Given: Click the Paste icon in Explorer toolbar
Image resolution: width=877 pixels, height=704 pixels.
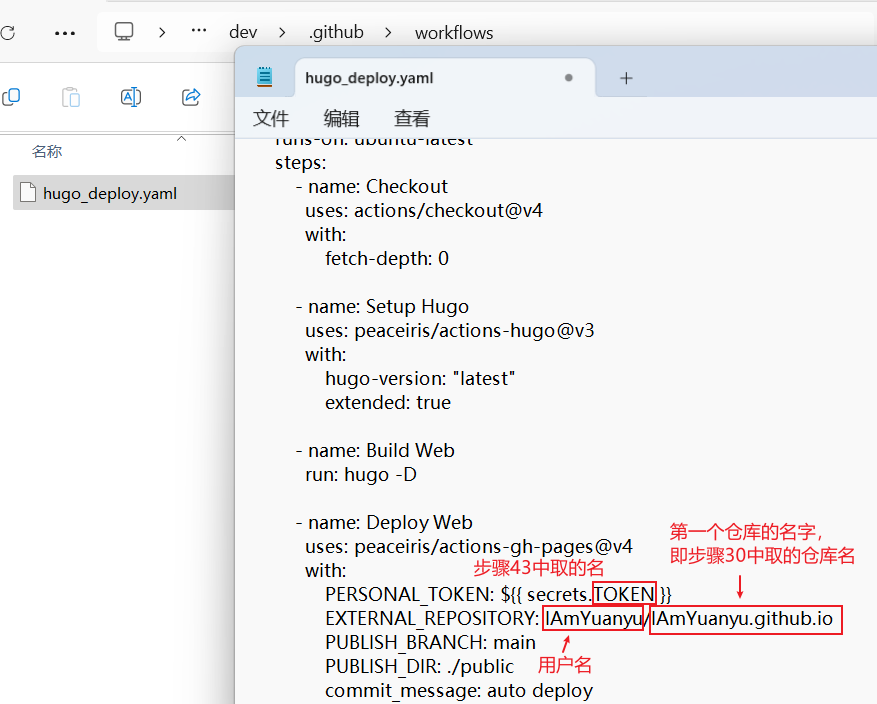Looking at the screenshot, I should 71,97.
